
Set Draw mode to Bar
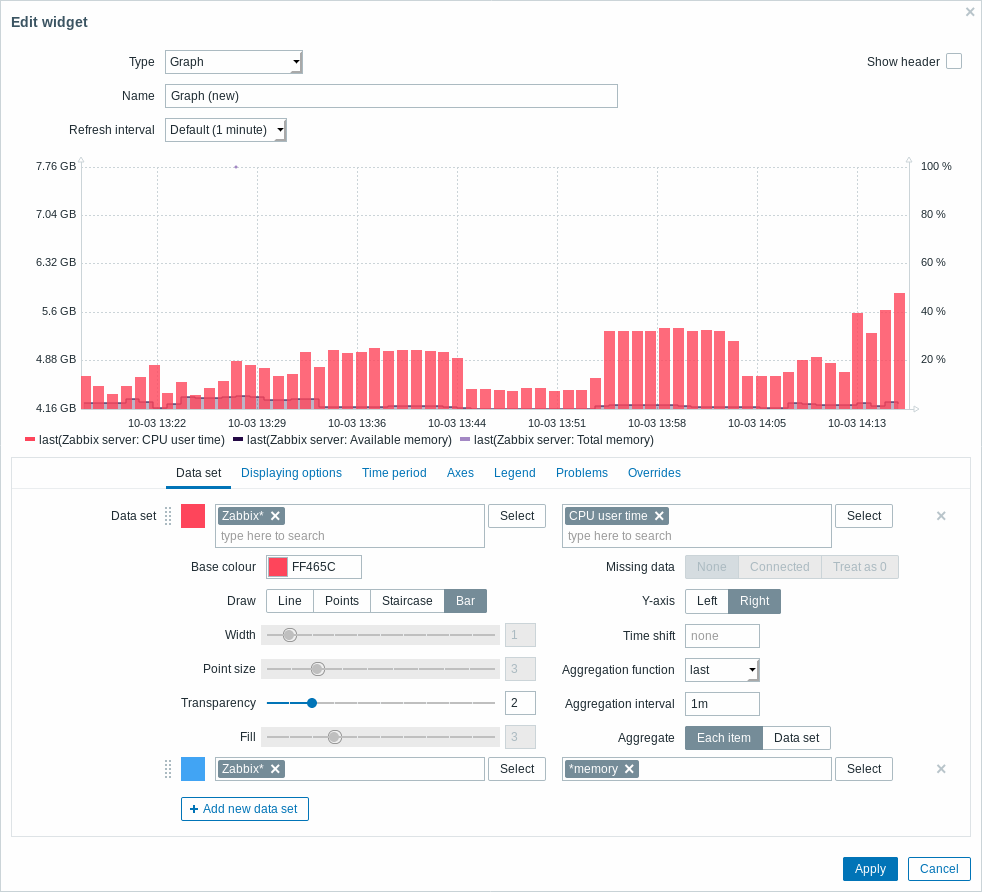tap(465, 601)
